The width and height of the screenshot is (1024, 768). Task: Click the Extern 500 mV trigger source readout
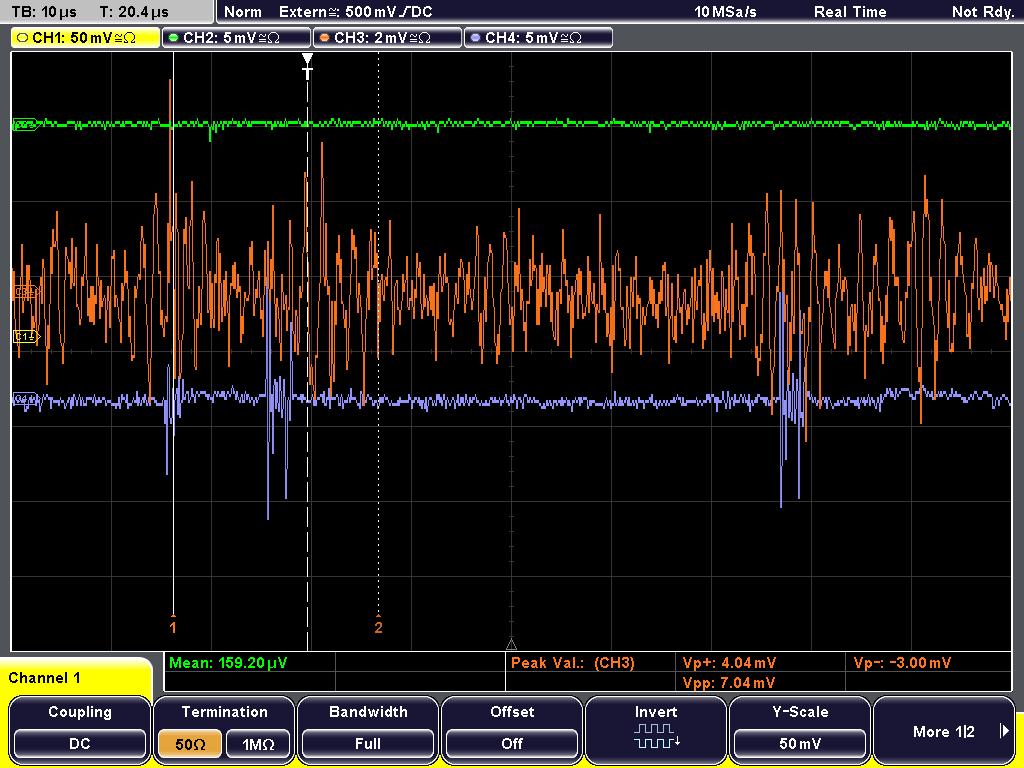[356, 12]
